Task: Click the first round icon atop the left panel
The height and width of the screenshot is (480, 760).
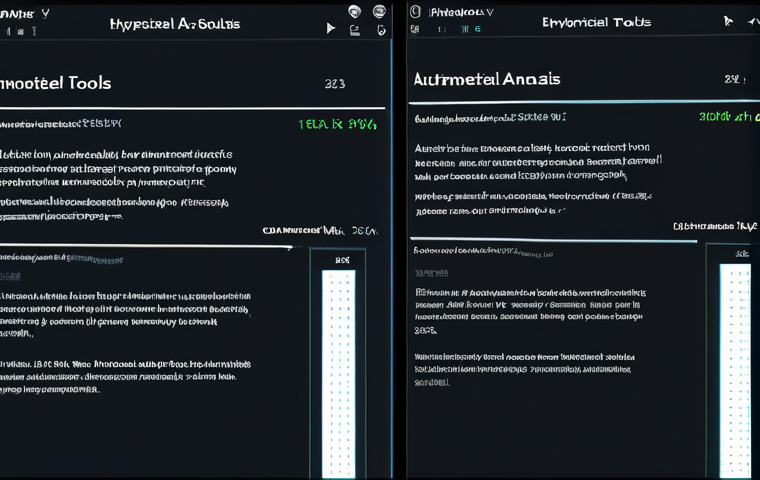Action: tap(355, 11)
